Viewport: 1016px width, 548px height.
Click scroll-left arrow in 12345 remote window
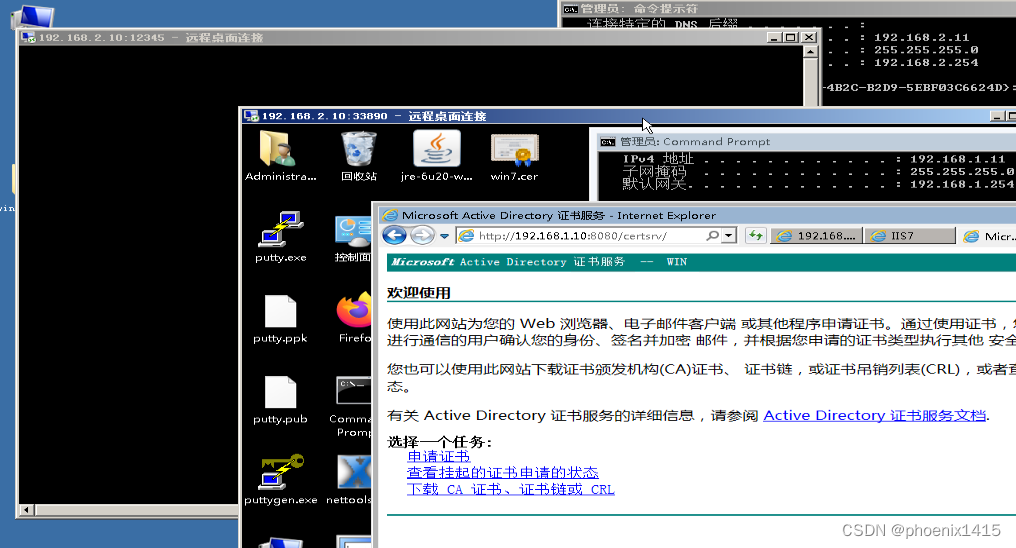click(27, 510)
